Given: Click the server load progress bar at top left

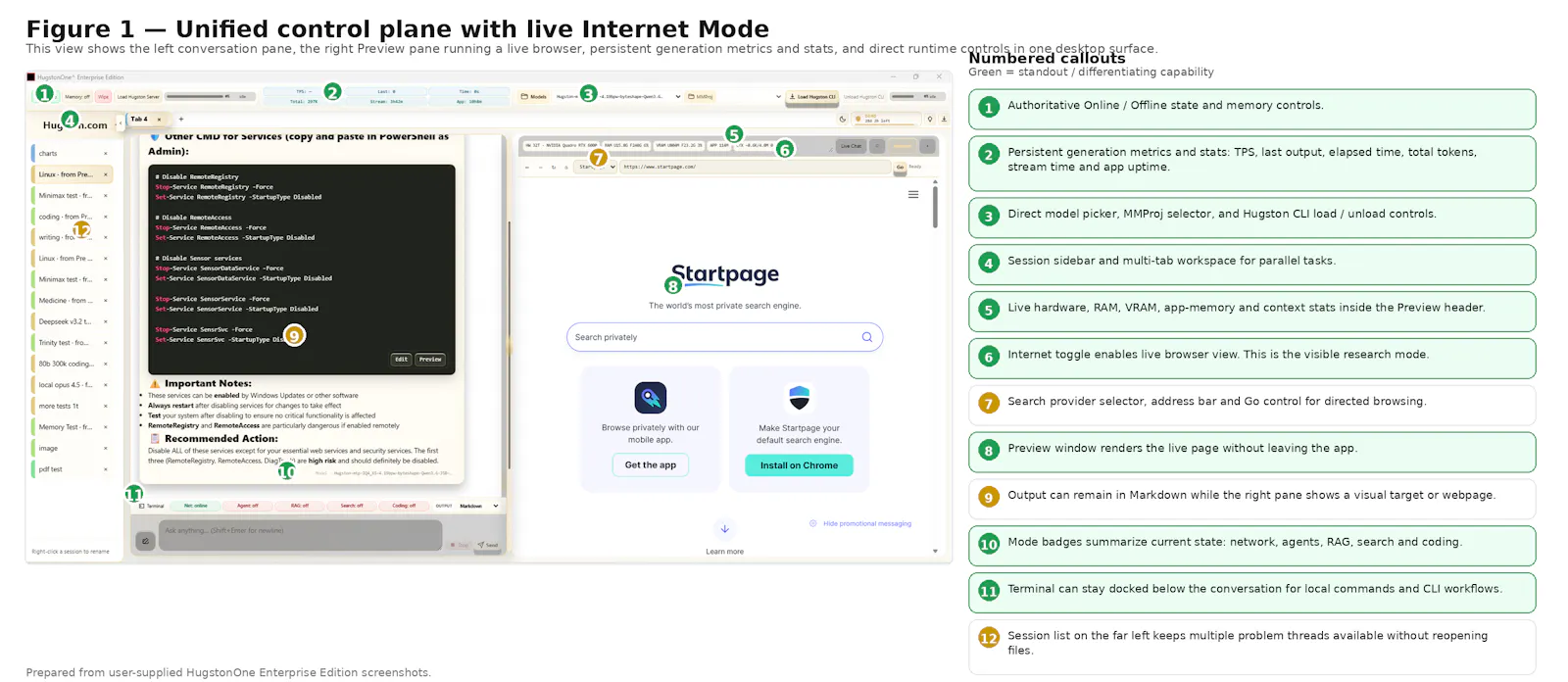Looking at the screenshot, I should (x=210, y=96).
